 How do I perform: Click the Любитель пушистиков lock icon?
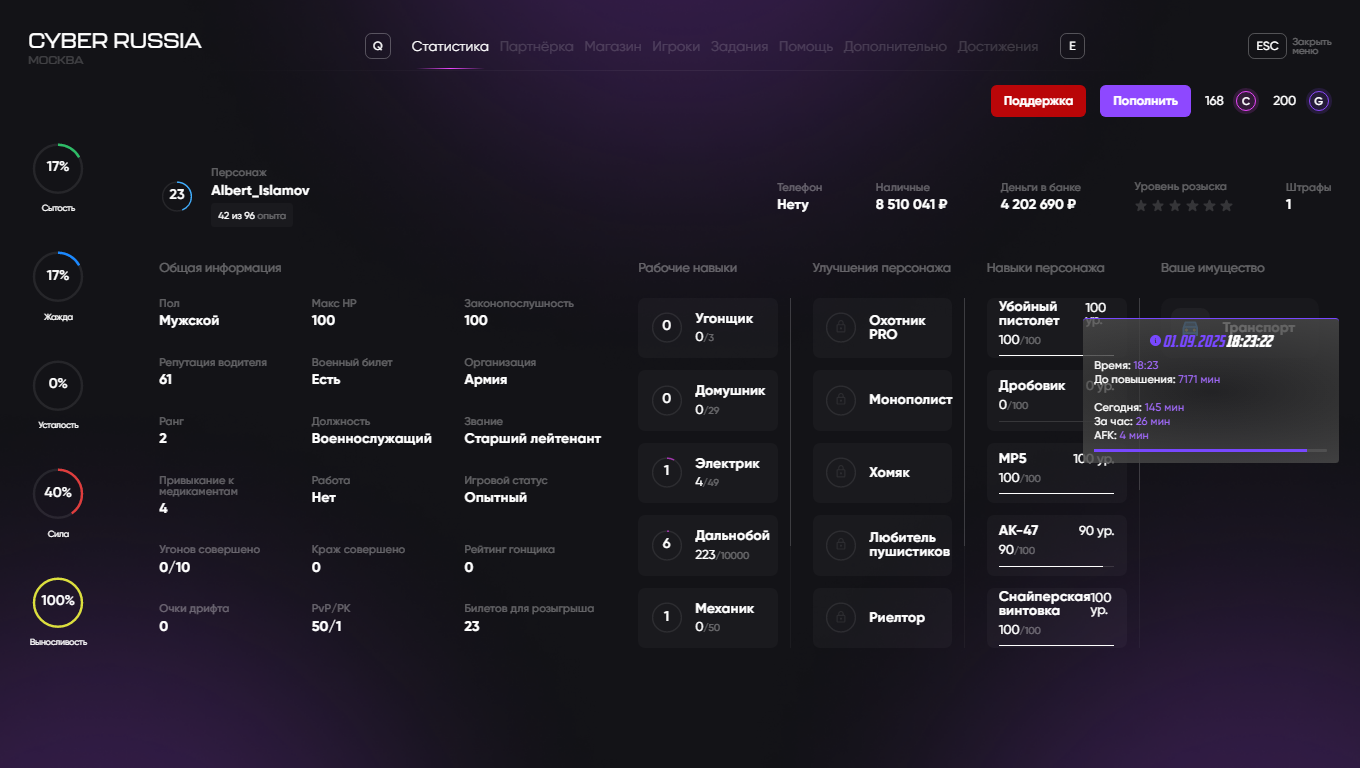841,545
